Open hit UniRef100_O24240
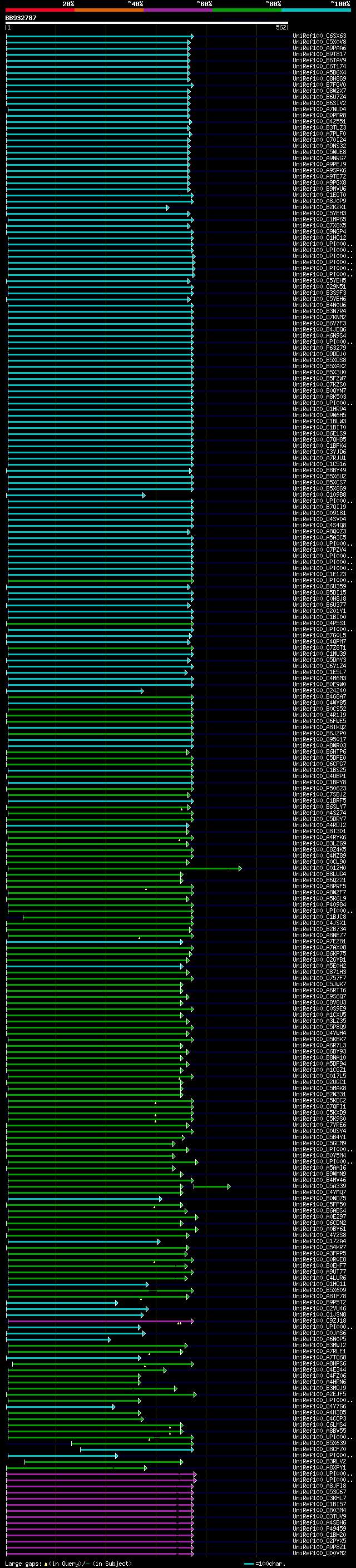 point(319,691)
